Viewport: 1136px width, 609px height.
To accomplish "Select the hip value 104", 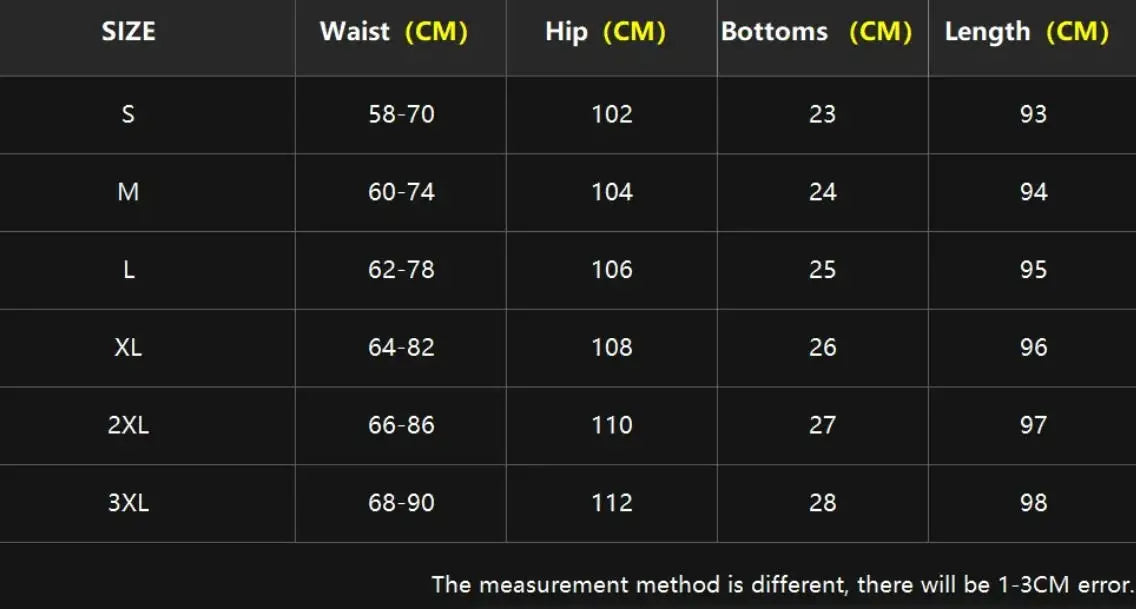I will point(612,192).
